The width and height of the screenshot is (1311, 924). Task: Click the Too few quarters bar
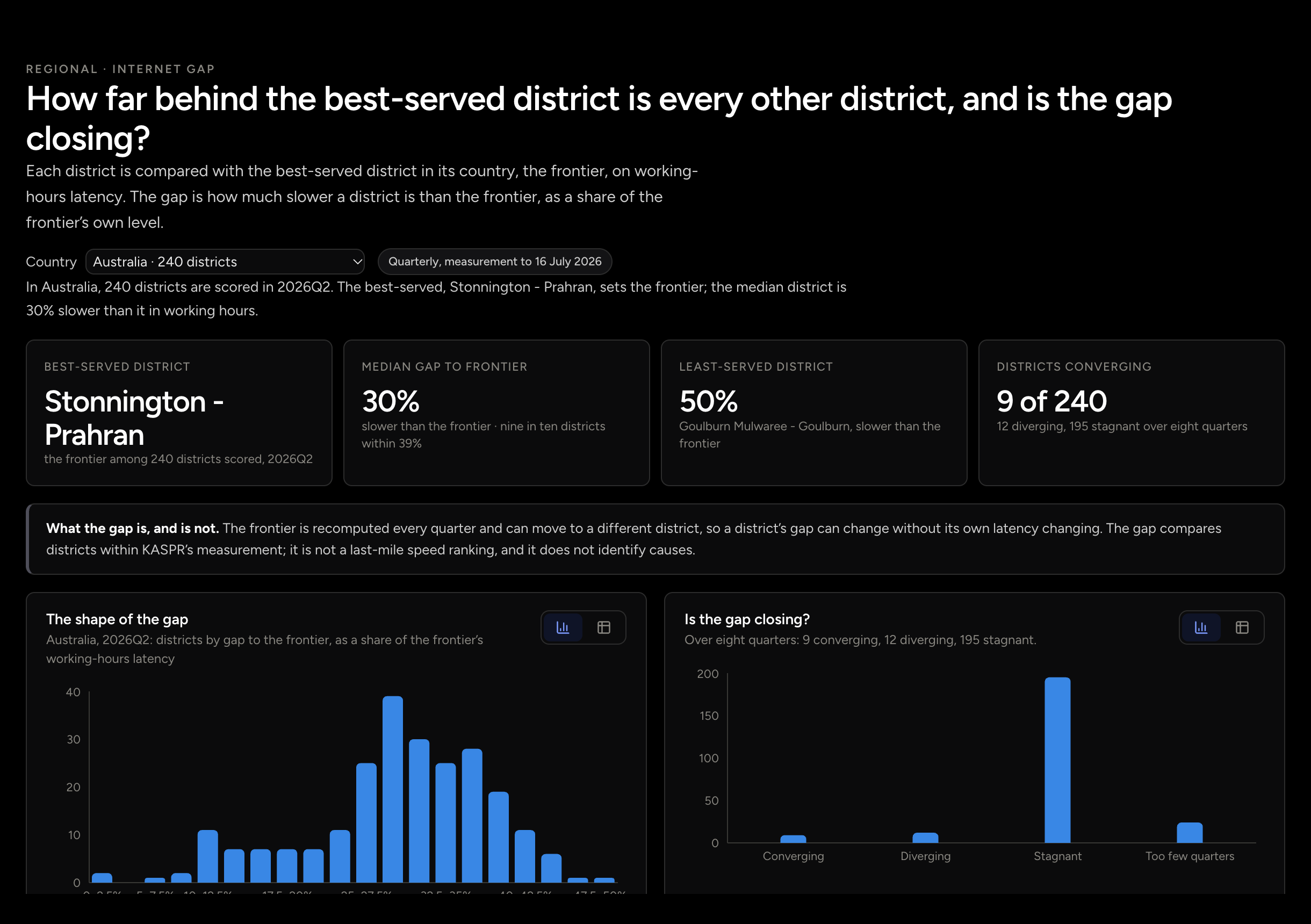click(1190, 833)
